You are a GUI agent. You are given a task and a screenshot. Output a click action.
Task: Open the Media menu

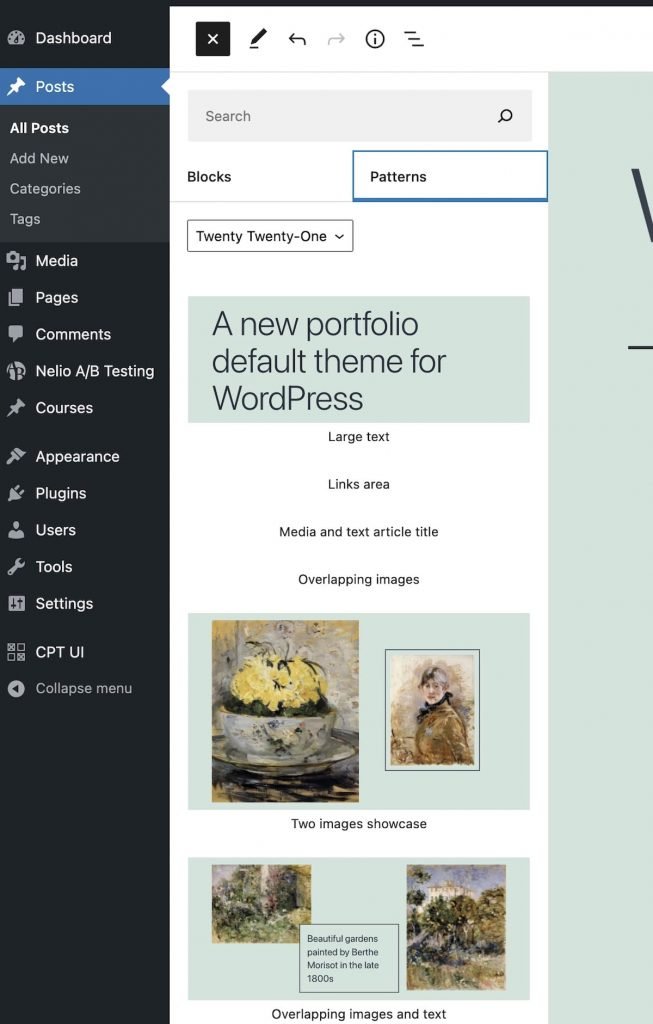click(x=85, y=261)
